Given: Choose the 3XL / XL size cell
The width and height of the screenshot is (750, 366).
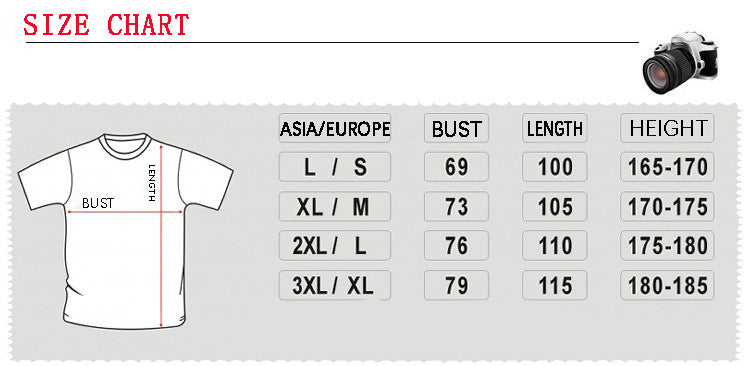Looking at the screenshot, I should coord(335,286).
